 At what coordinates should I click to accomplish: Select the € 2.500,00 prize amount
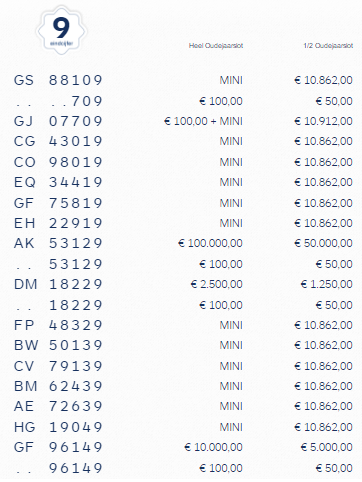point(217,284)
